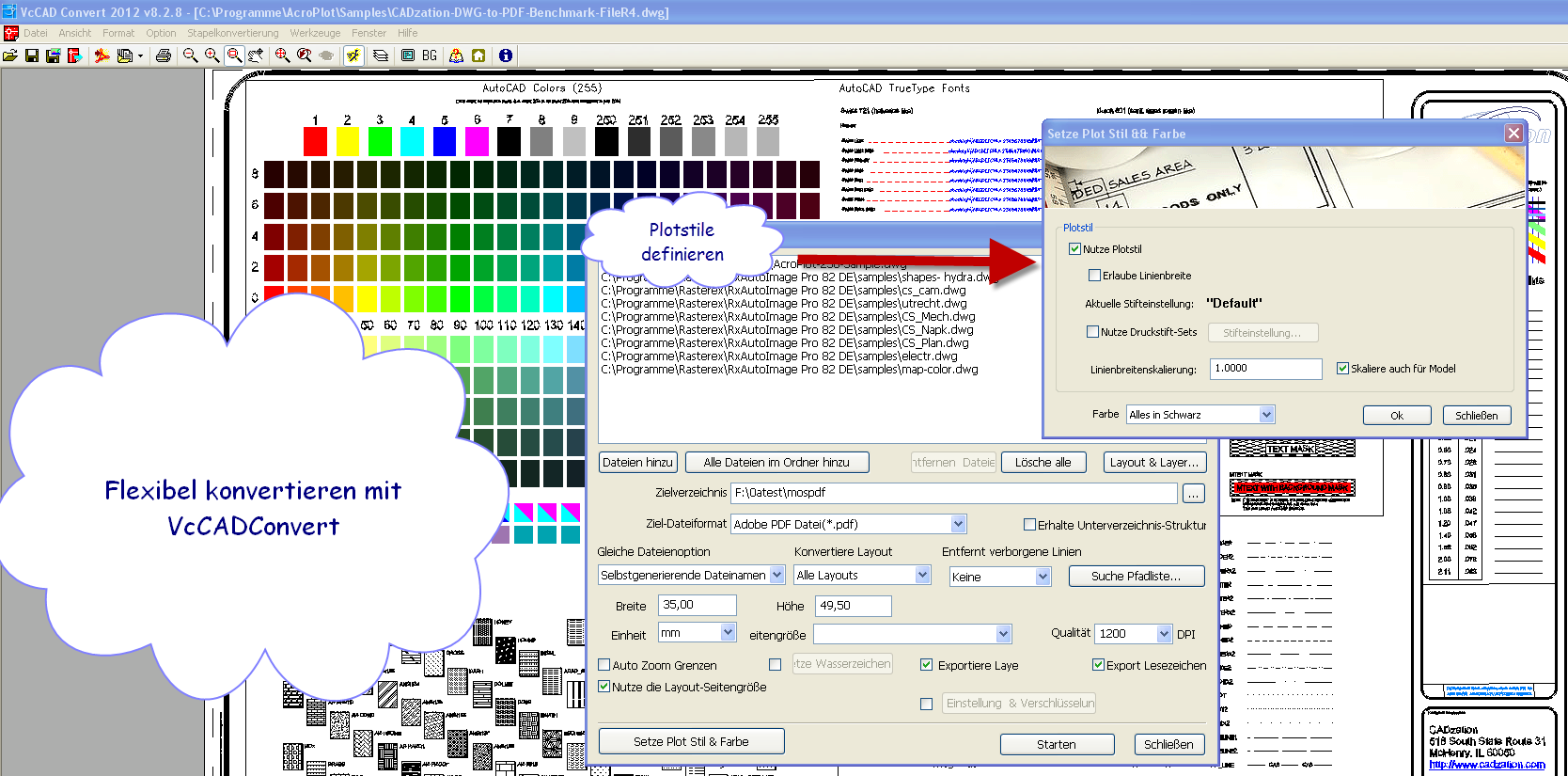Open the Qualität DPI dropdown

(x=1164, y=634)
